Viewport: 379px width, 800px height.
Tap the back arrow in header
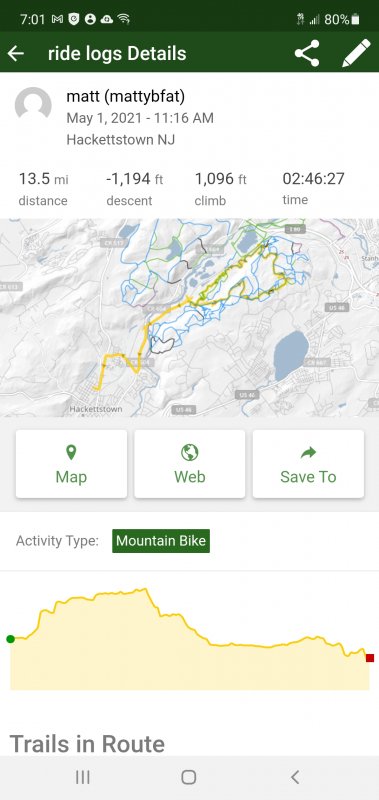(16, 53)
